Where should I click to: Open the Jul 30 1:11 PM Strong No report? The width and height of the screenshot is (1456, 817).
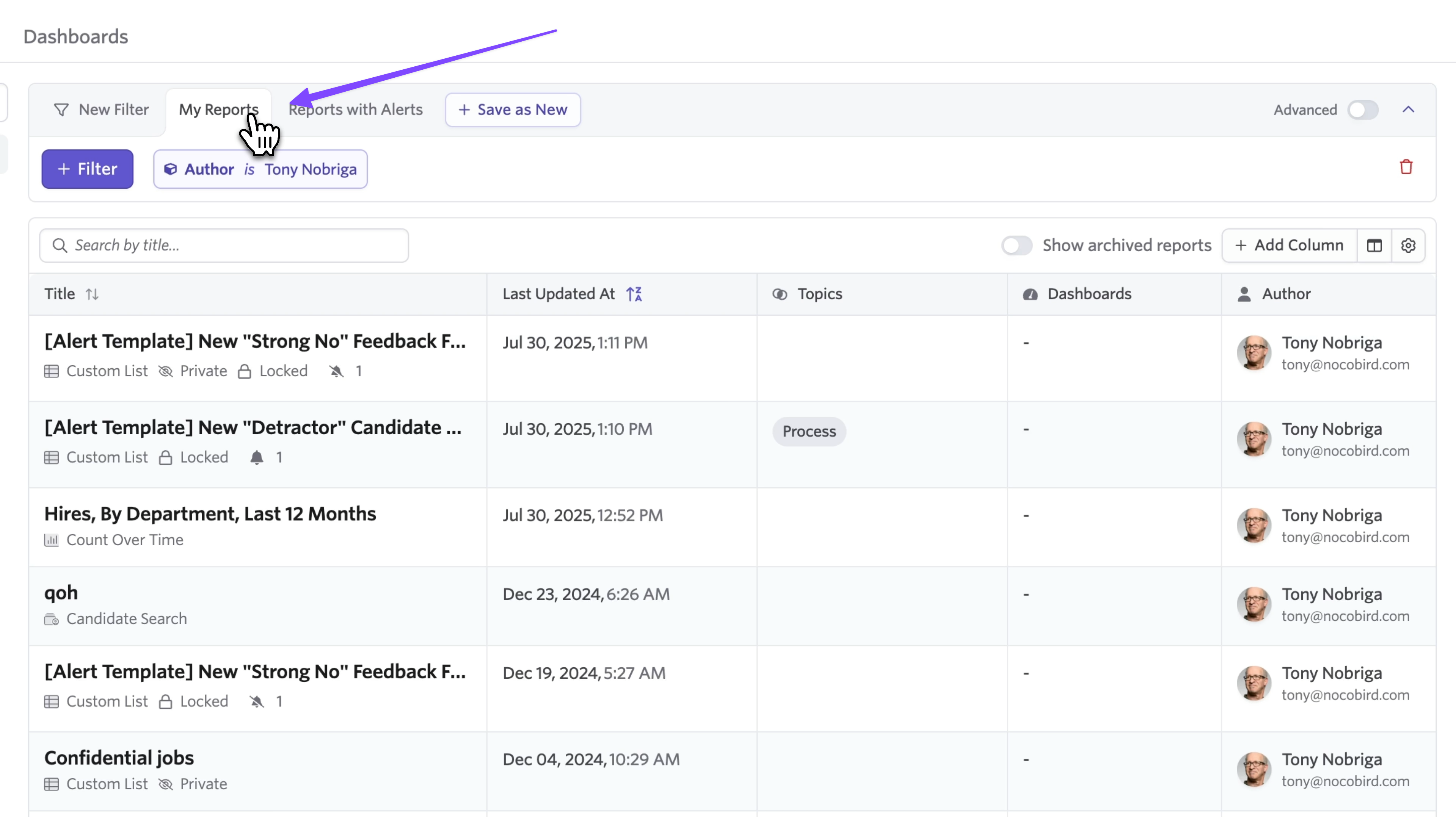(255, 341)
